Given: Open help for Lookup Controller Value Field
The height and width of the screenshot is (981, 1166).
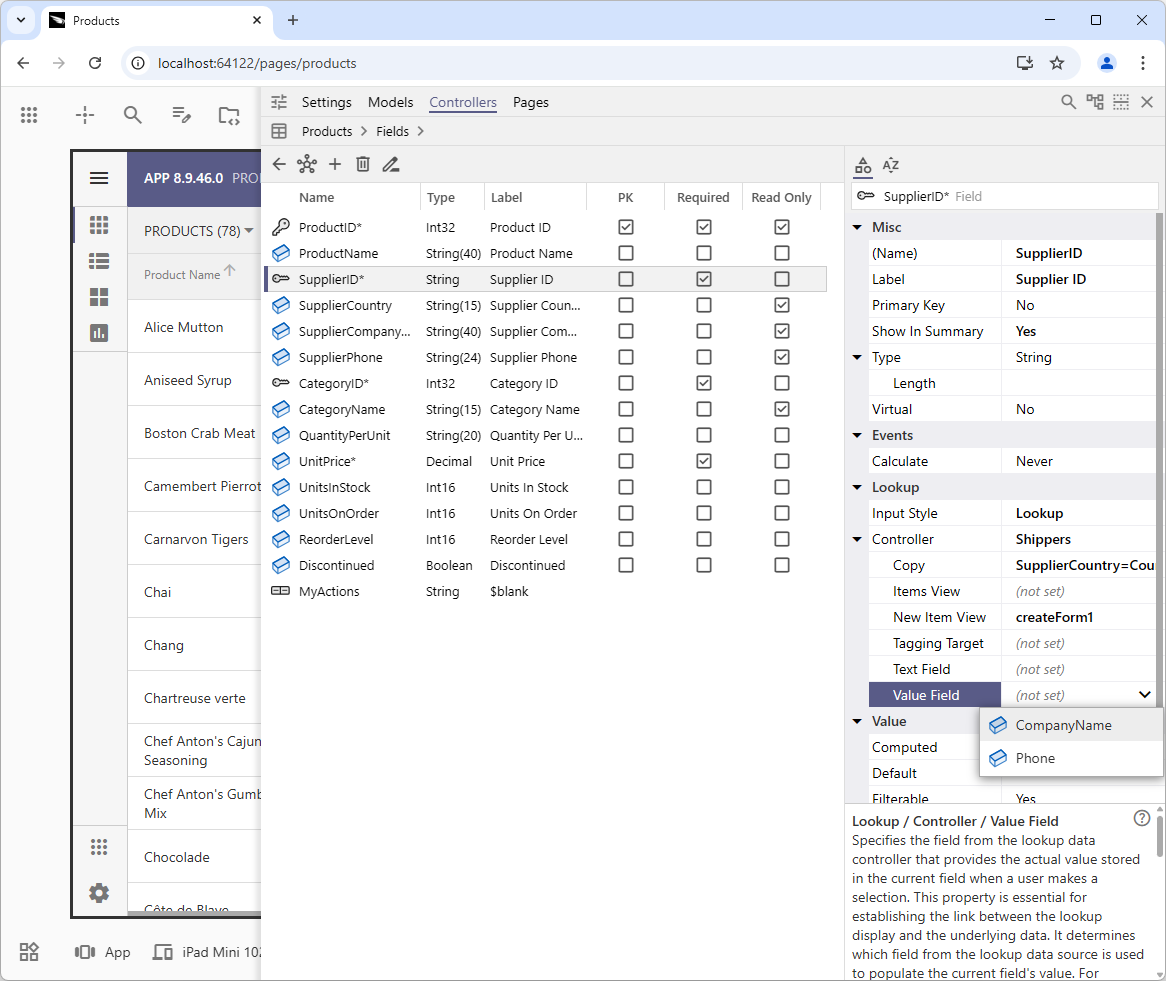Looking at the screenshot, I should tap(1141, 818).
